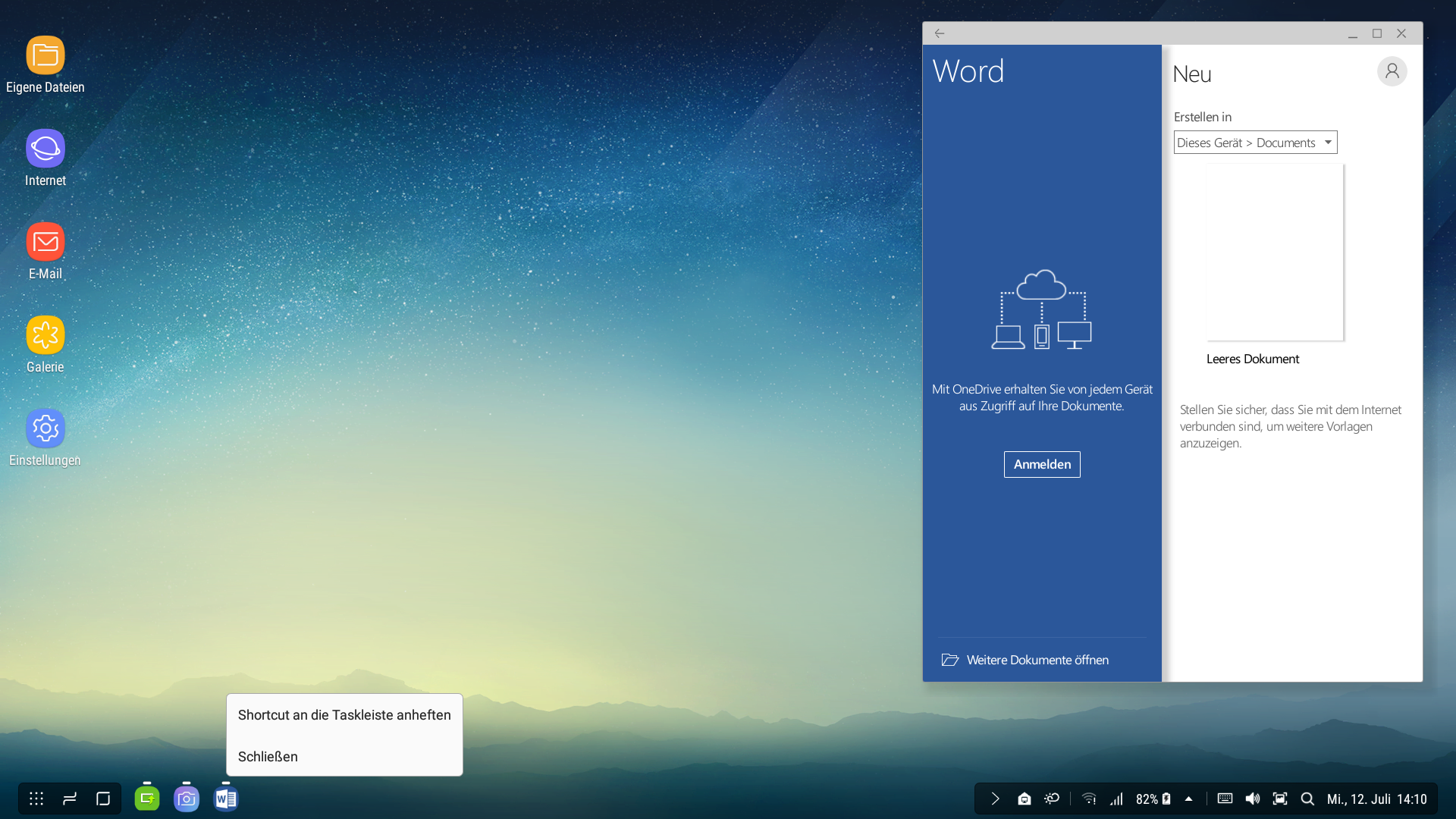
Task: Switch to the green screen-share taskbar app
Action: [147, 799]
